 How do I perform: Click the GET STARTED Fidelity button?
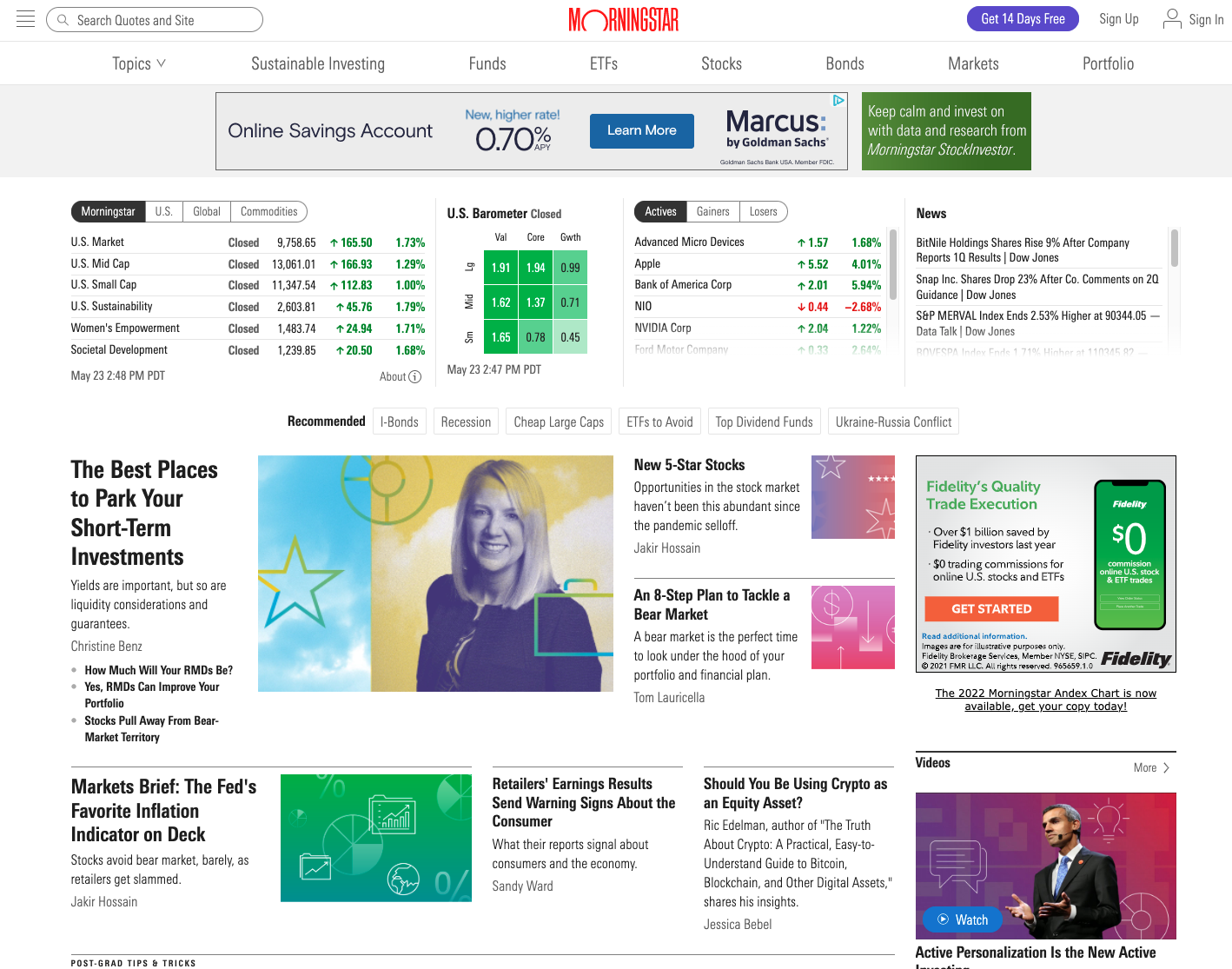(x=991, y=608)
